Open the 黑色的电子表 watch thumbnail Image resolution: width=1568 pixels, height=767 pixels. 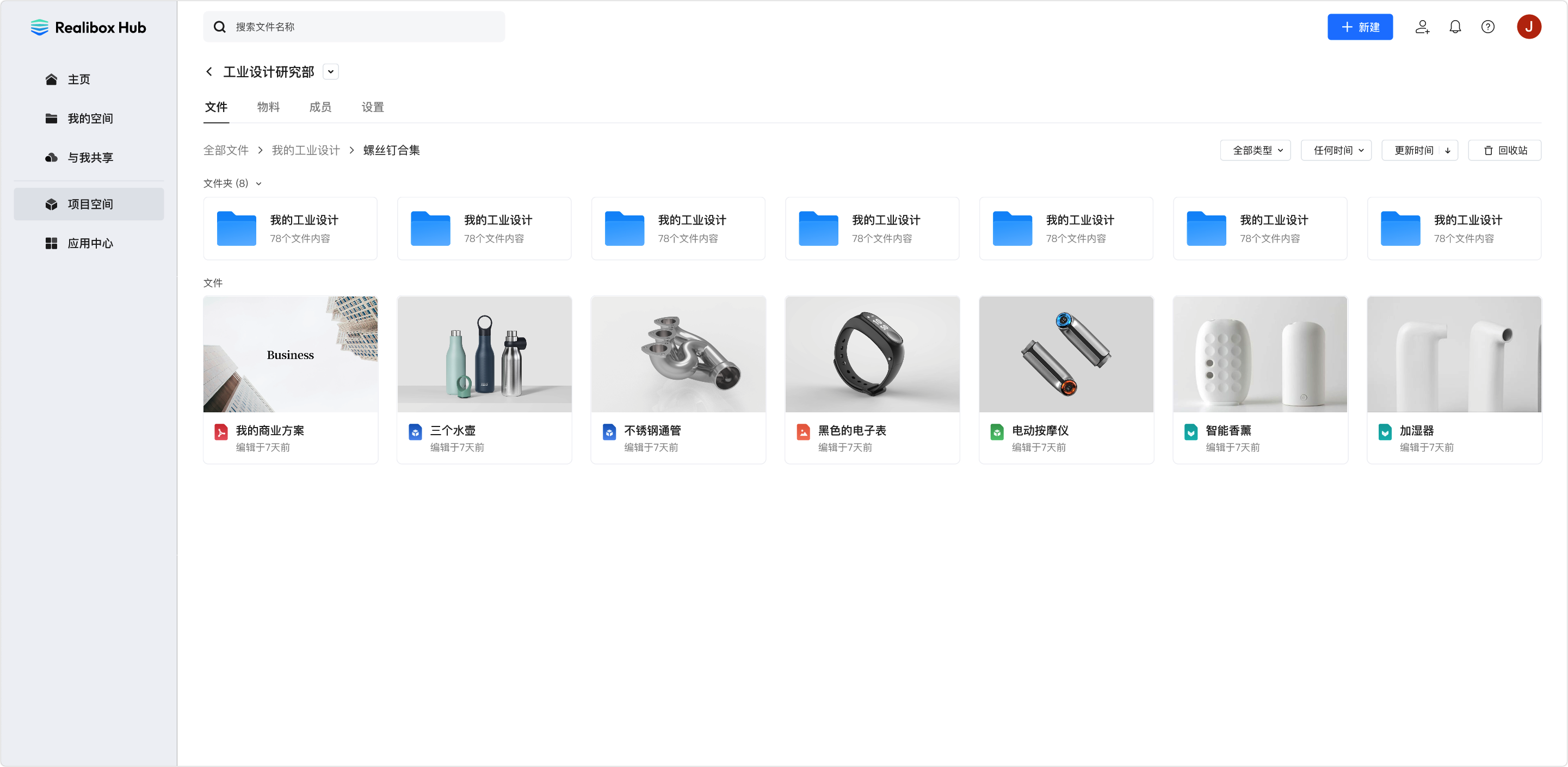pos(872,354)
